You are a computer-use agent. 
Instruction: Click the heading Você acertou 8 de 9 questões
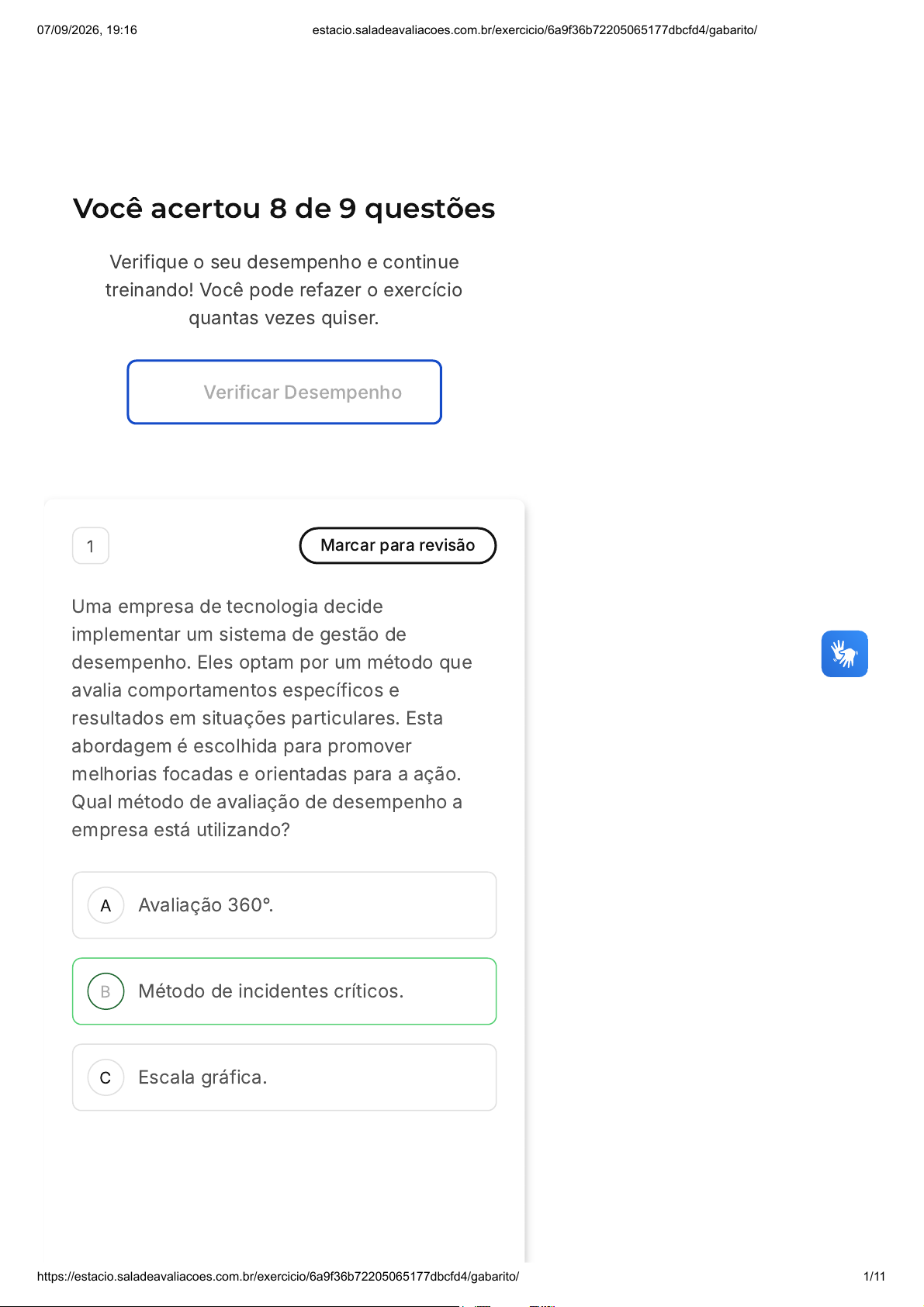coord(284,209)
